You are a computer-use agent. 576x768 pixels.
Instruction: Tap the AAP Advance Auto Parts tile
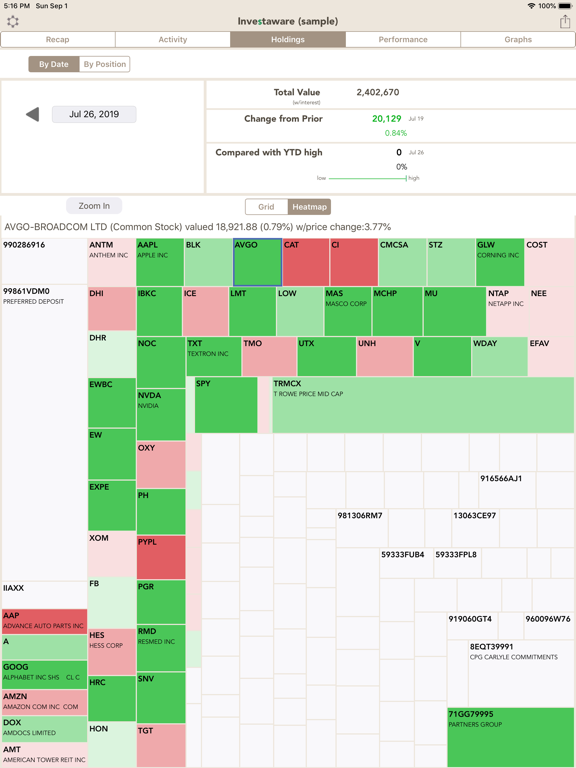pos(45,621)
